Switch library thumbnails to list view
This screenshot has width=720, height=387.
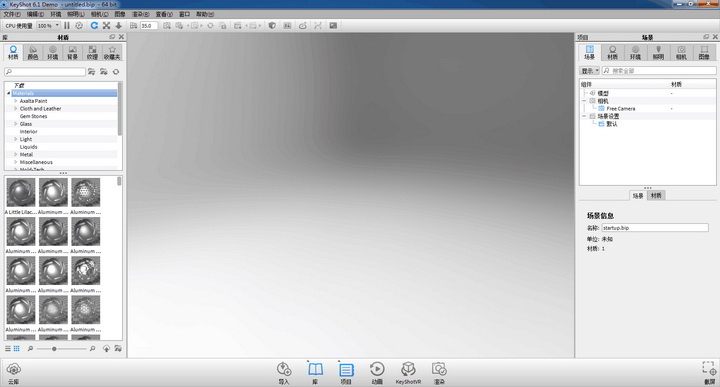[8, 349]
